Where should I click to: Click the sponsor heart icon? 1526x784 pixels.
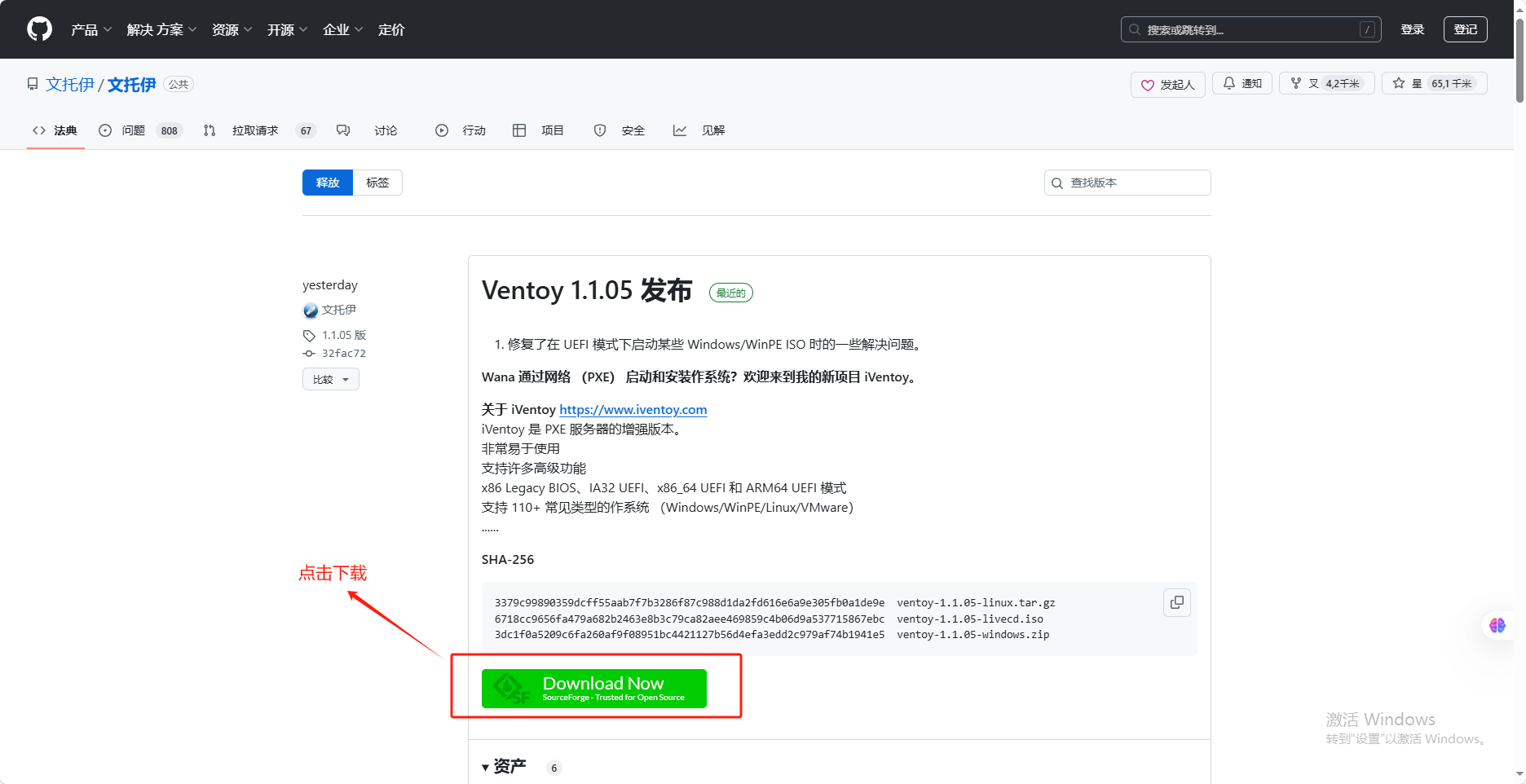[x=1148, y=85]
